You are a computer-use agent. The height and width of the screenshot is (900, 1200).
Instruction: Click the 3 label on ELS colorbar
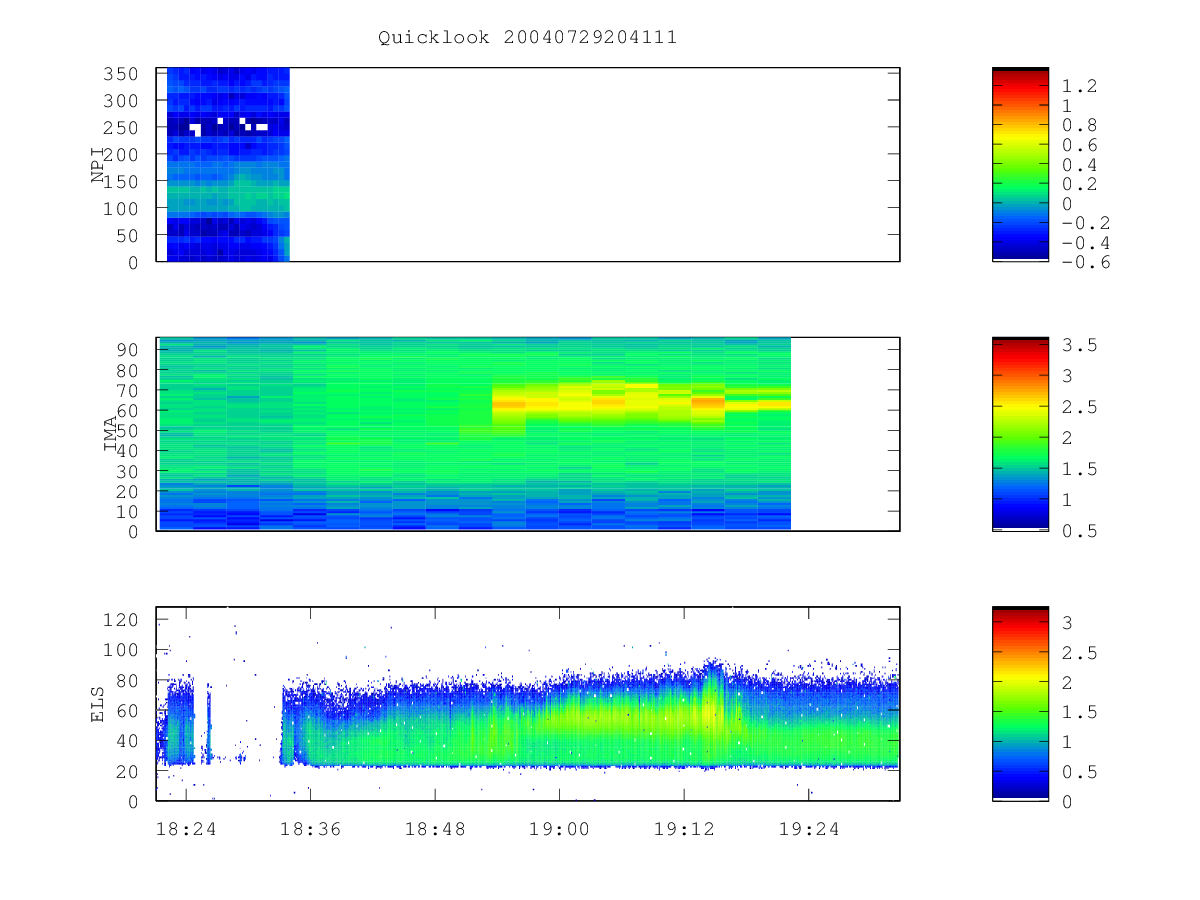1068,623
